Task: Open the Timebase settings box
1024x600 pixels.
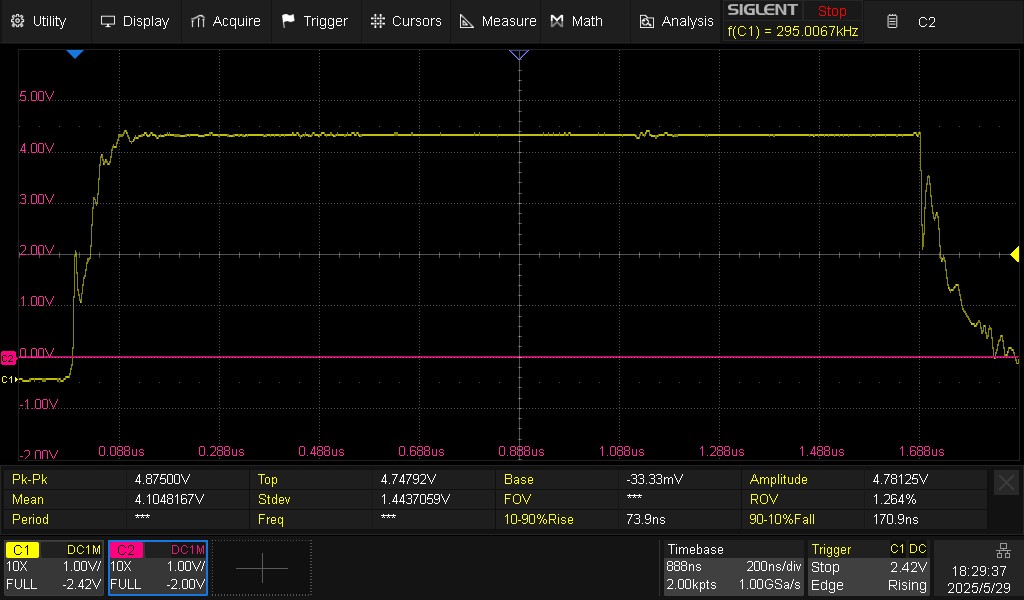Action: (733, 567)
